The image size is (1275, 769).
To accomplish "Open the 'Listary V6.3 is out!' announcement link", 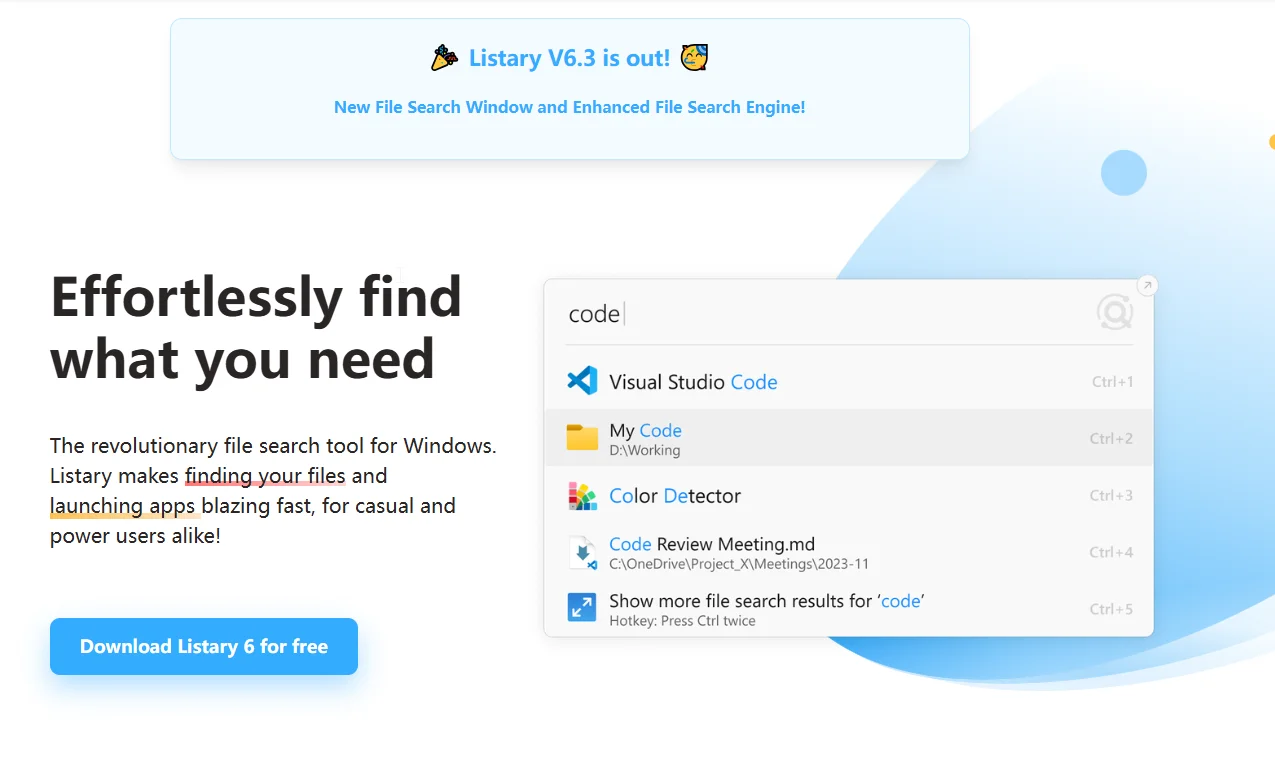I will coord(569,58).
